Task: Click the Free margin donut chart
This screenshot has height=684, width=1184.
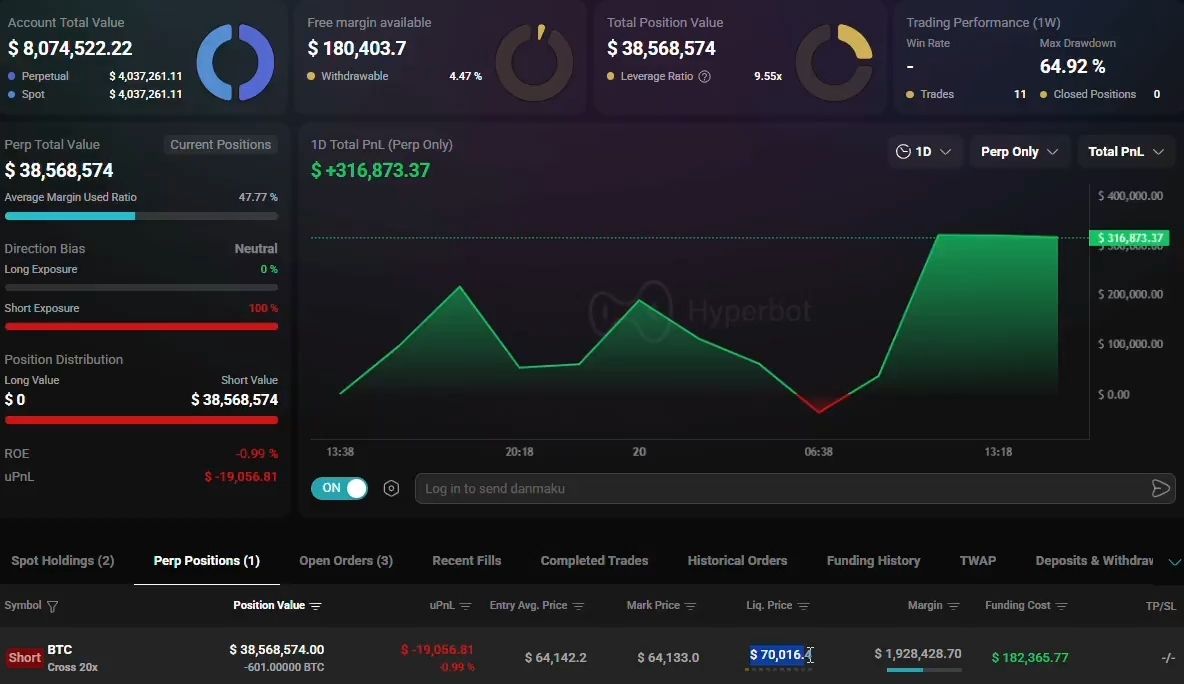Action: click(x=535, y=62)
